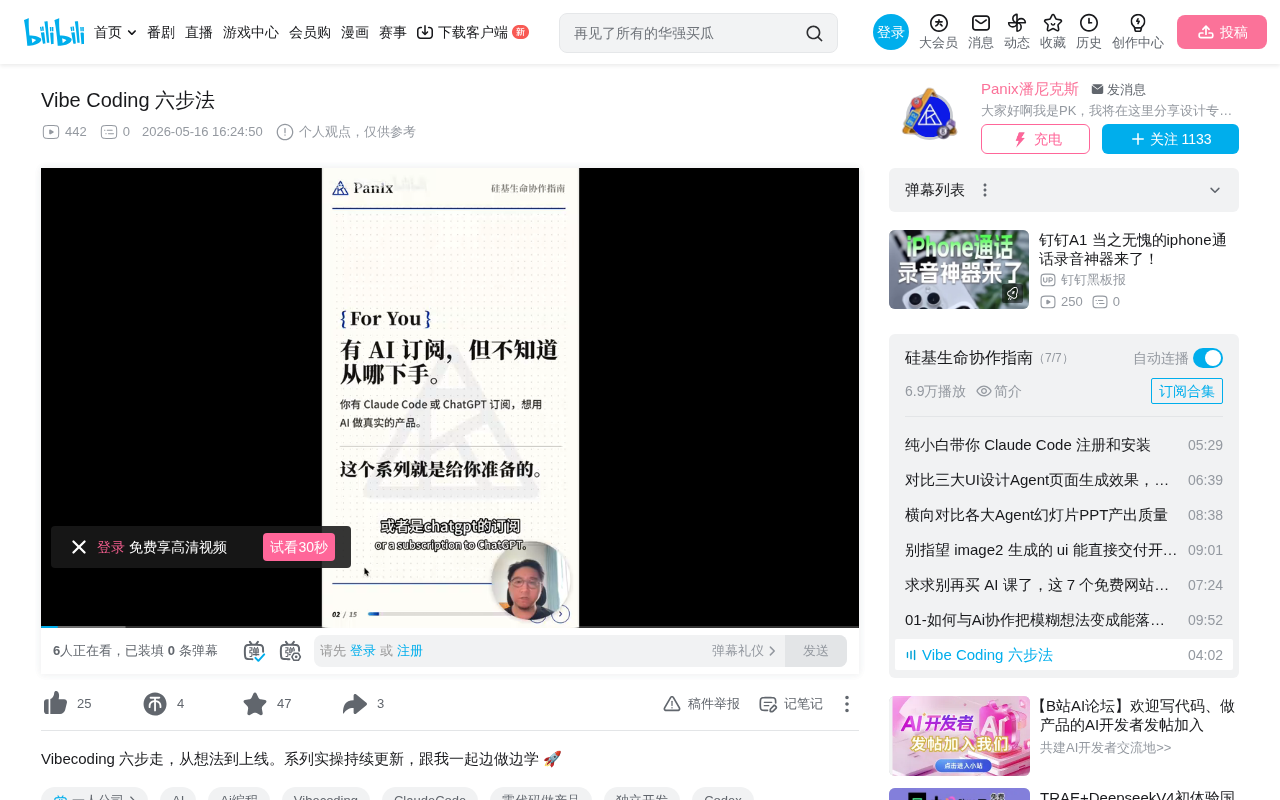Image resolution: width=1280 pixels, height=800 pixels.
Task: Open 直播 navigation item
Action: tap(199, 32)
